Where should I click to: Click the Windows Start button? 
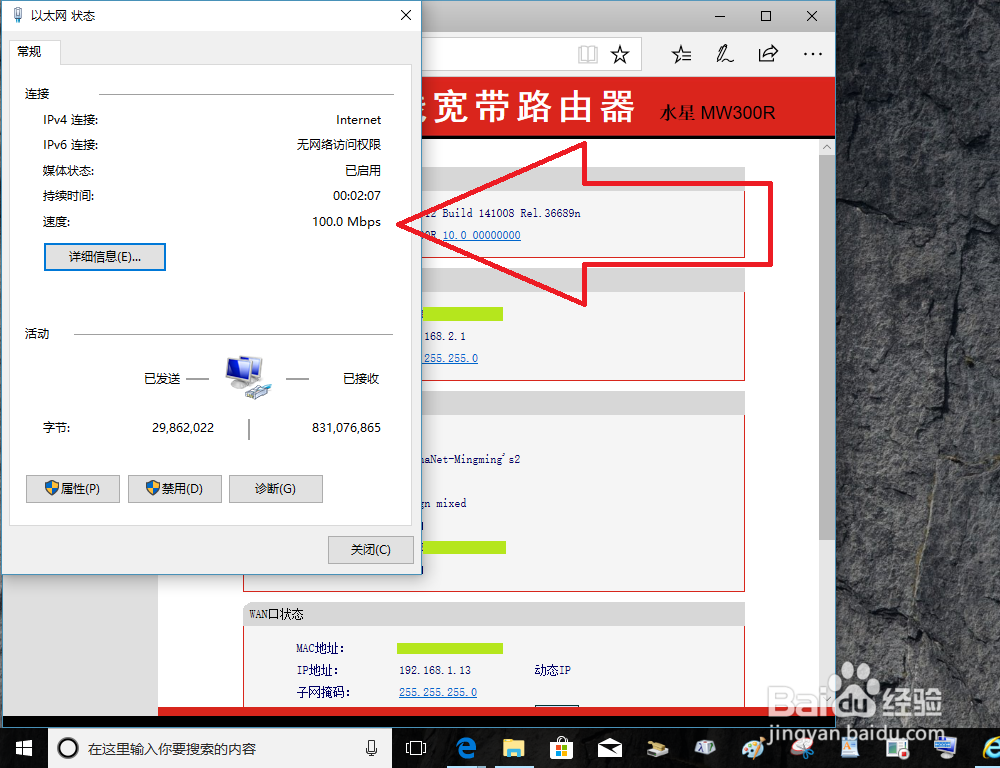22,747
